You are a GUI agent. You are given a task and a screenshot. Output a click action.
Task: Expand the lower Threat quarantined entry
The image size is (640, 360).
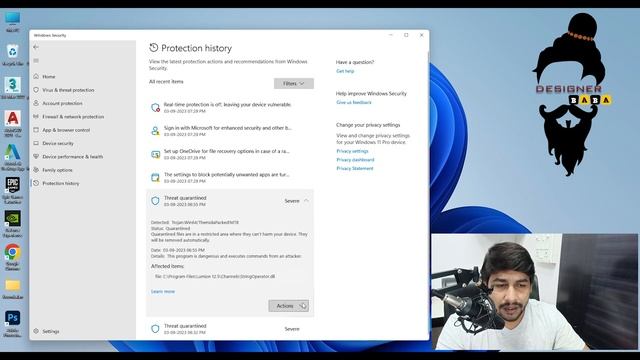pos(230,329)
